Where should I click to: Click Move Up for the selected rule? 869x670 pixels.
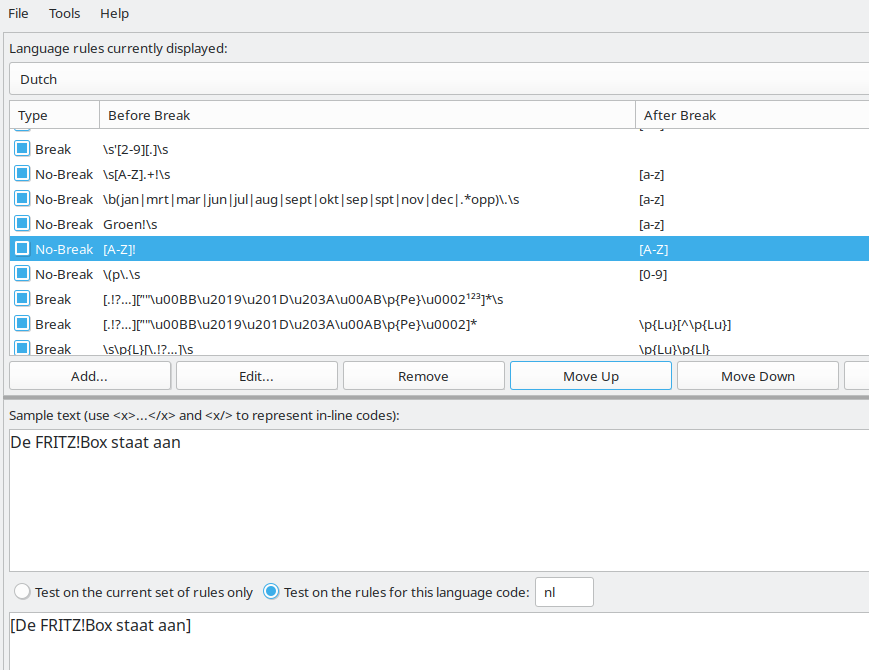[590, 375]
